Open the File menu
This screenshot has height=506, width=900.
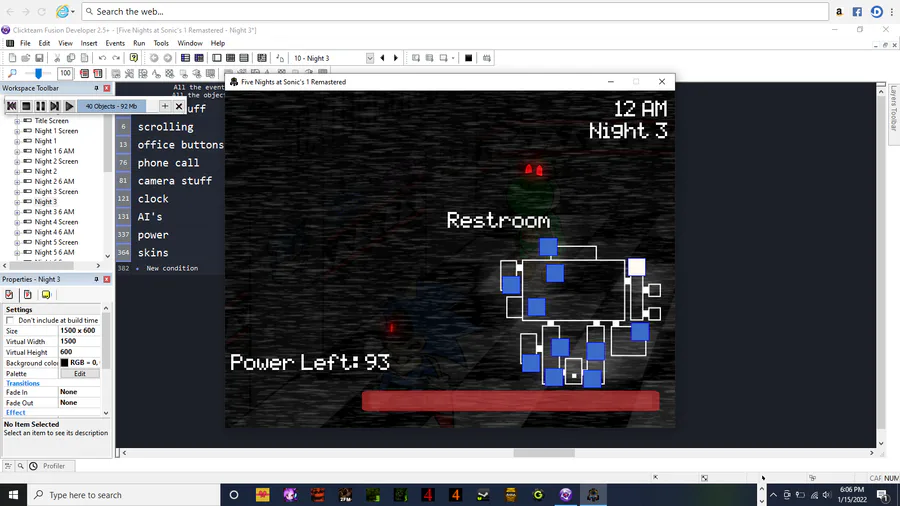(x=25, y=43)
